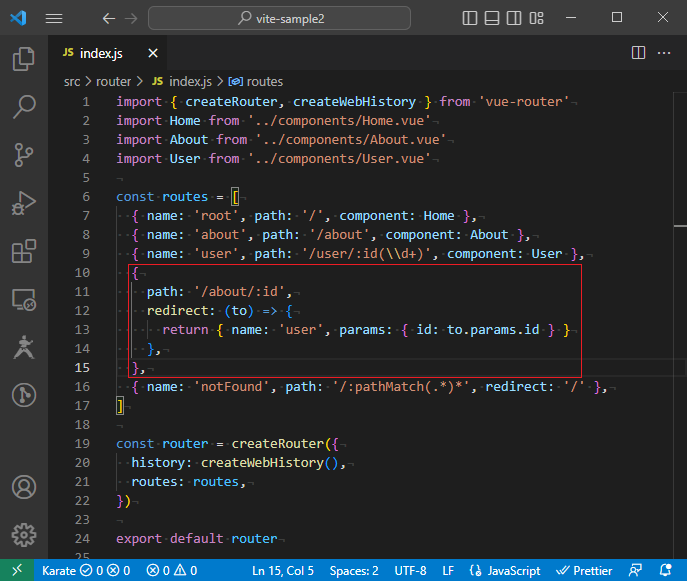This screenshot has height=581, width=687.
Task: Click line number 6 in gutter
Action: (x=86, y=197)
